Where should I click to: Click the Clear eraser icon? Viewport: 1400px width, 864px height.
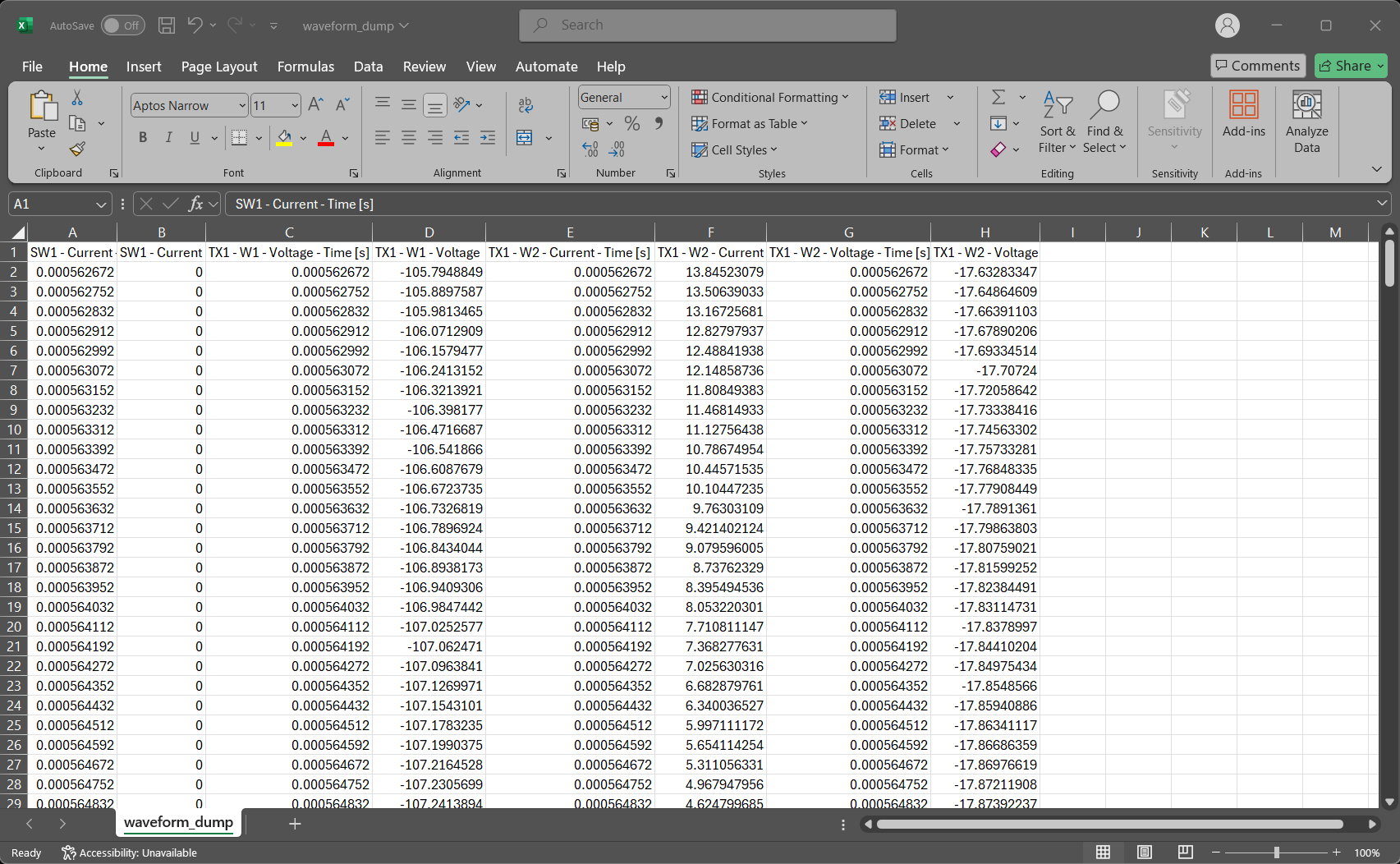pyautogui.click(x=998, y=149)
